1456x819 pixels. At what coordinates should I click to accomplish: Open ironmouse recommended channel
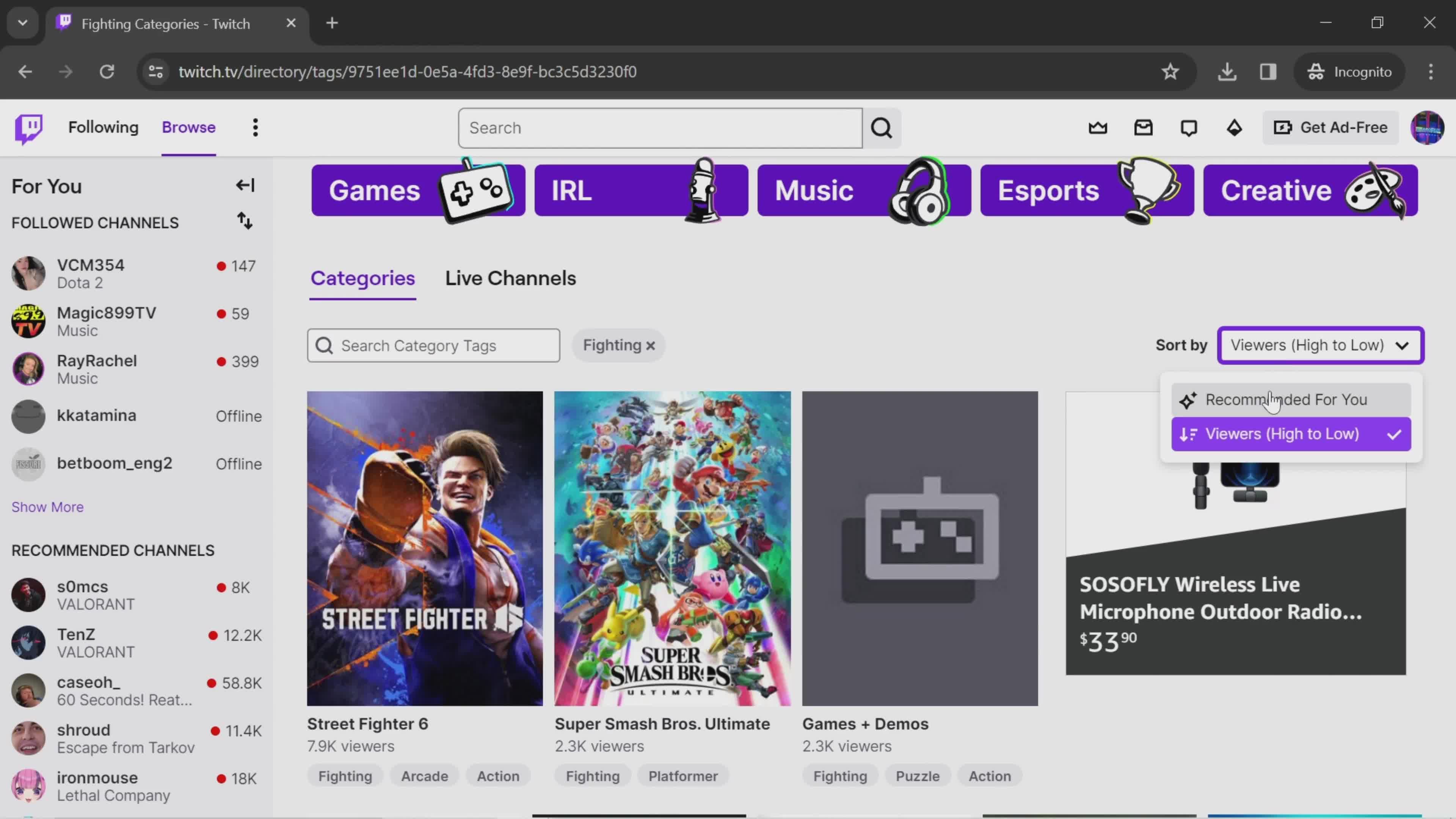(136, 786)
